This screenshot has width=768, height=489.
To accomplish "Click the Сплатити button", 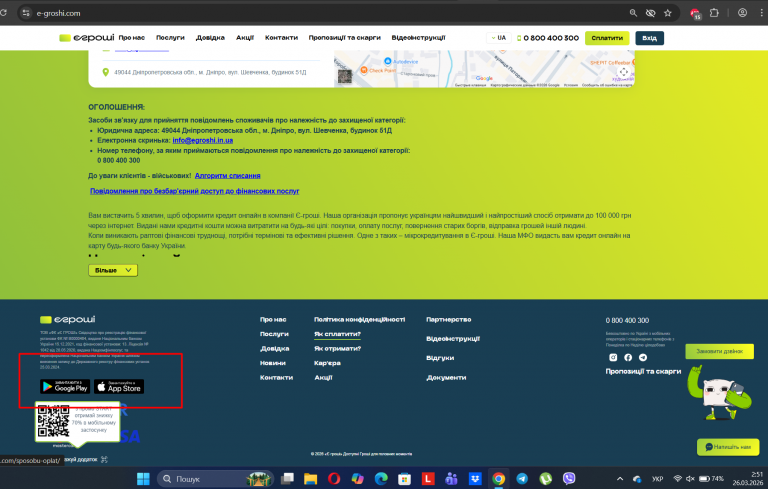I will coord(607,38).
